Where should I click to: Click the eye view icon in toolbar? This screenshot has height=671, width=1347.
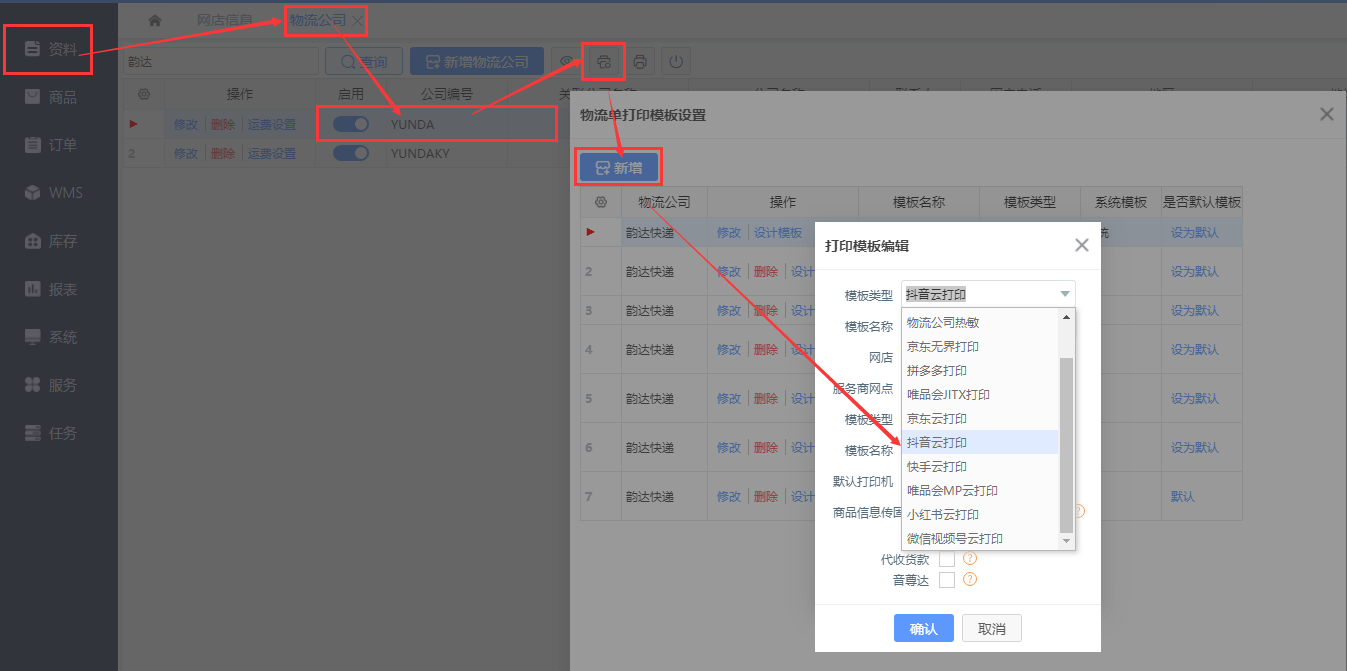coord(566,61)
